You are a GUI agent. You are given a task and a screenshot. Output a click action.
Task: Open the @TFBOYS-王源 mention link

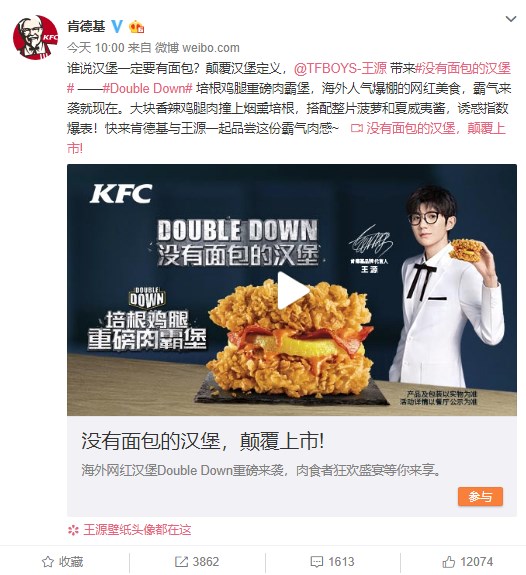pos(340,69)
